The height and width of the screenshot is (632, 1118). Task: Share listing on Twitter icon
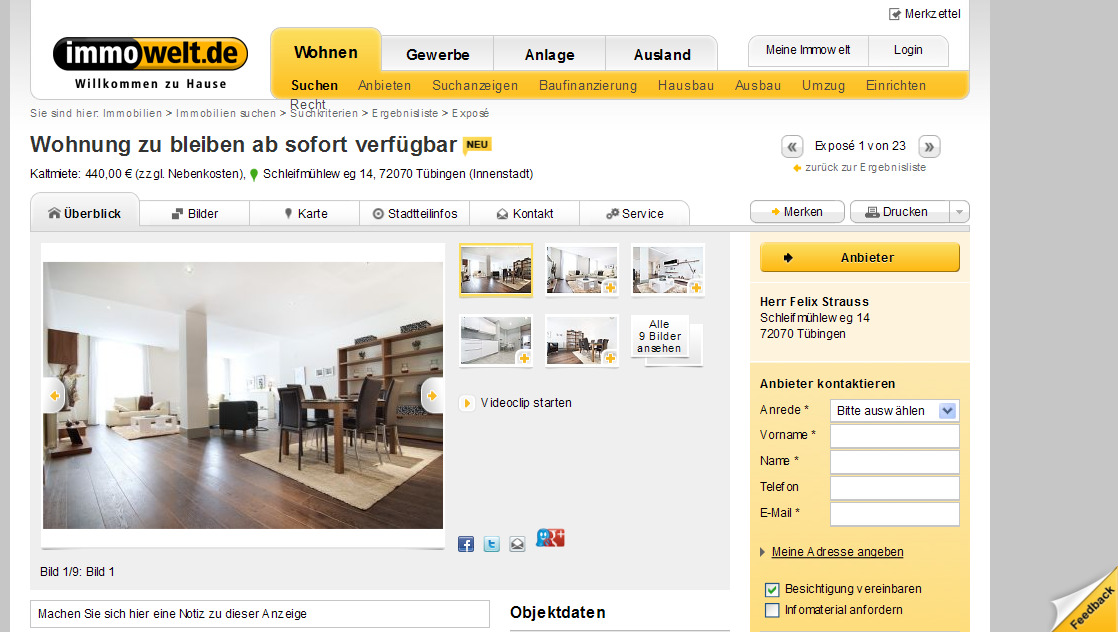pos(491,544)
